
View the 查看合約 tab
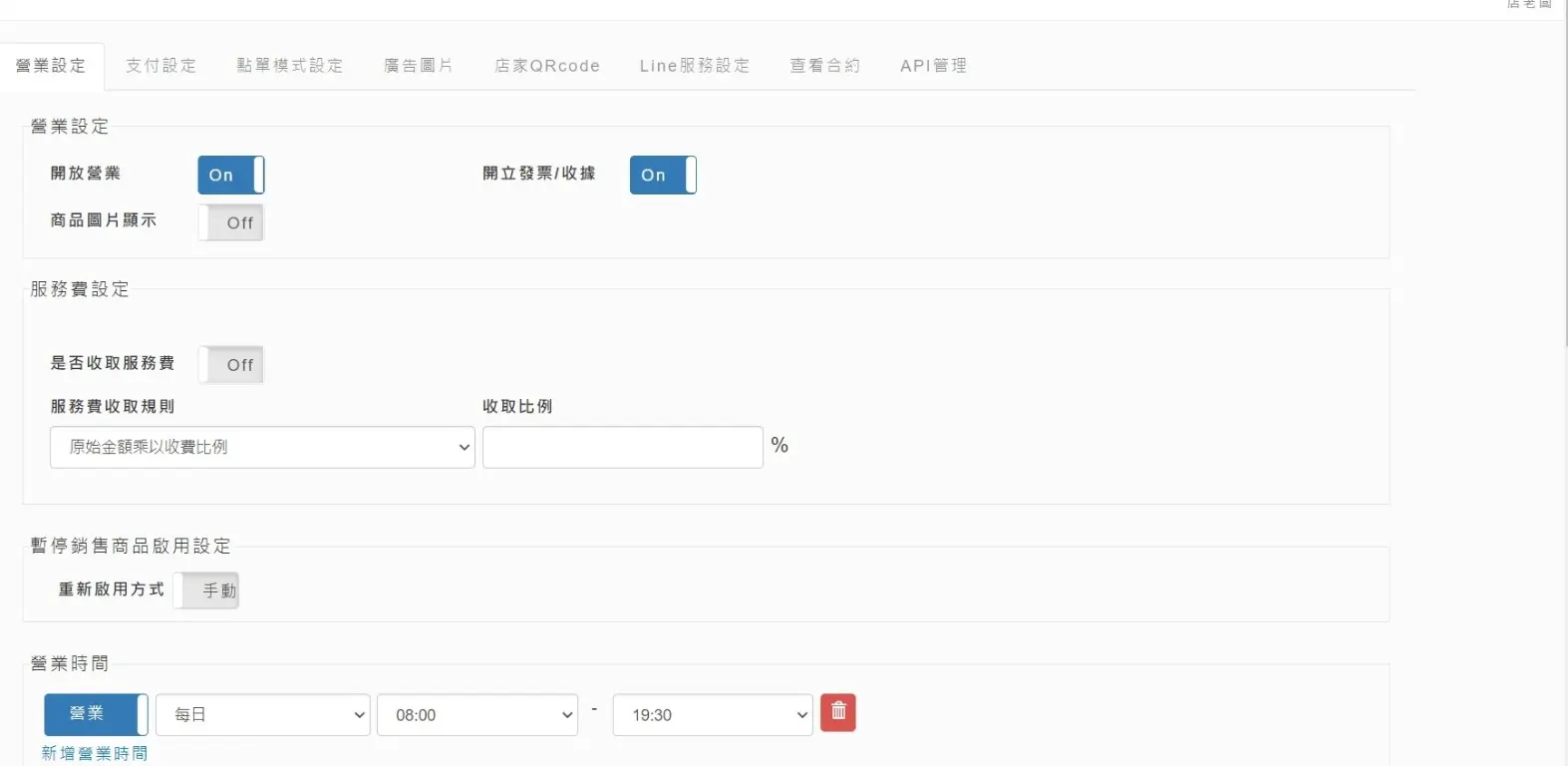(824, 66)
